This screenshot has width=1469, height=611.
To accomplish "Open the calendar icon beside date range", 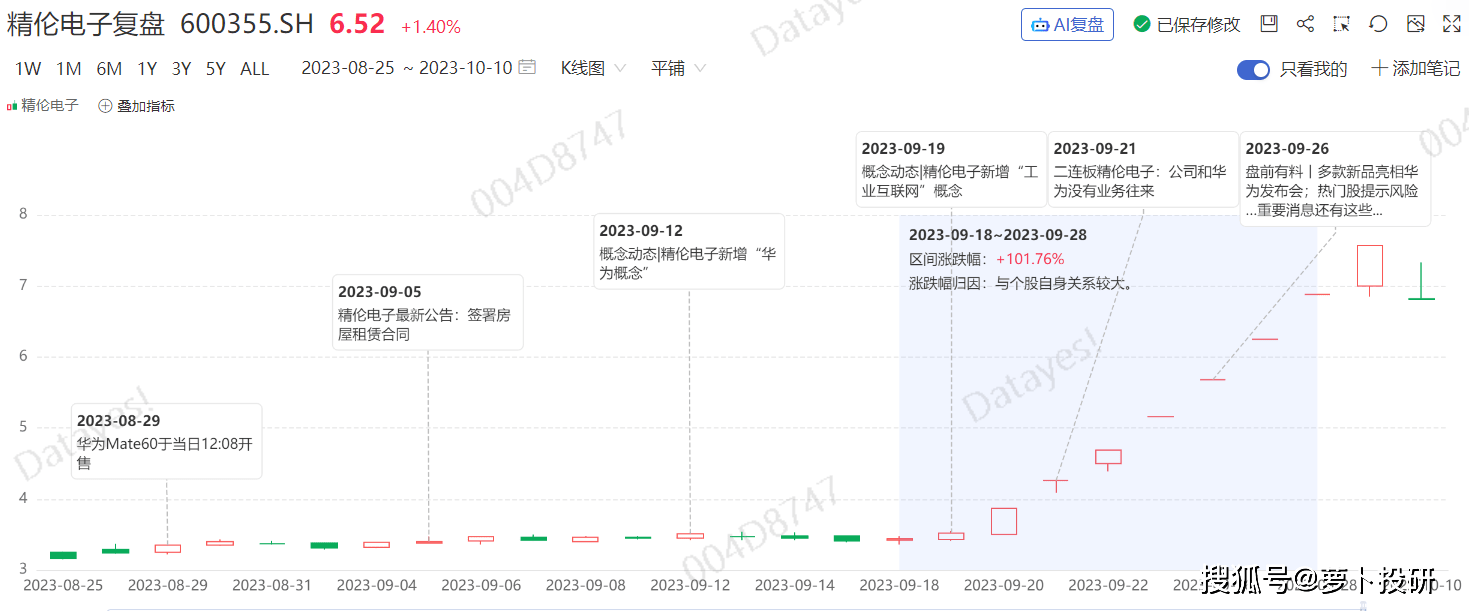I will pos(527,68).
